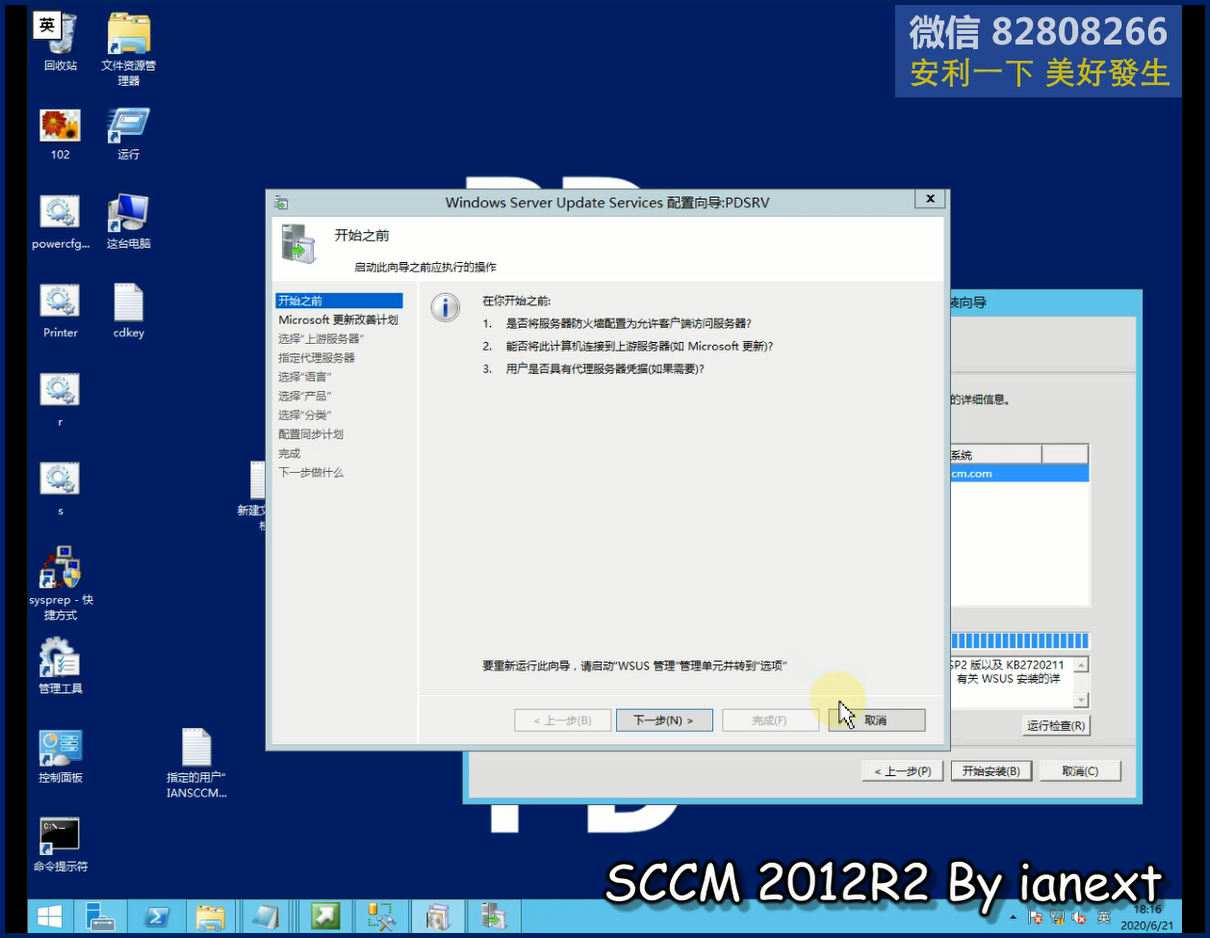Image resolution: width=1210 pixels, height=938 pixels.
Task: Open the network tray icon
Action: 1058,917
